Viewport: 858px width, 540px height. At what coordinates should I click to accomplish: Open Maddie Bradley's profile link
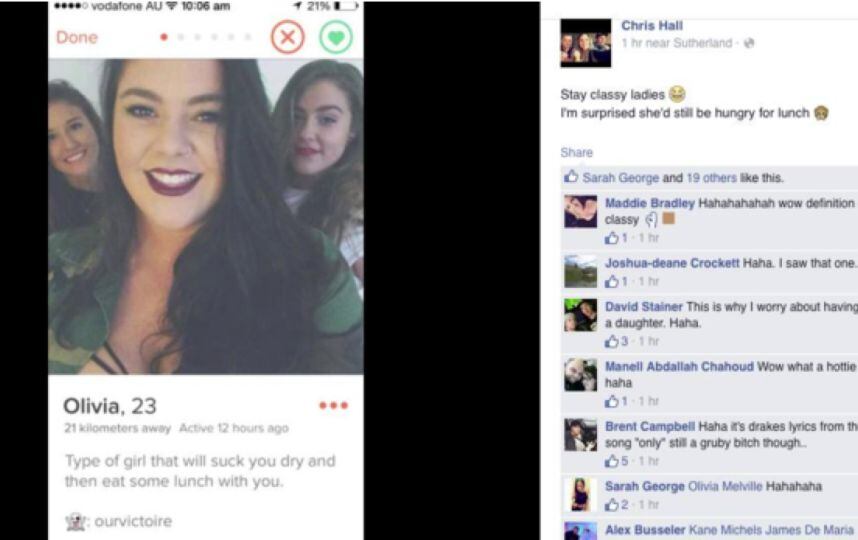650,203
